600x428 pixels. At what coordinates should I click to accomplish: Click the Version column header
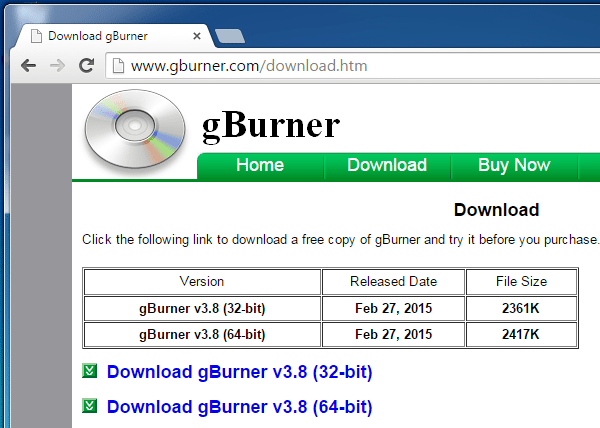[202, 282]
